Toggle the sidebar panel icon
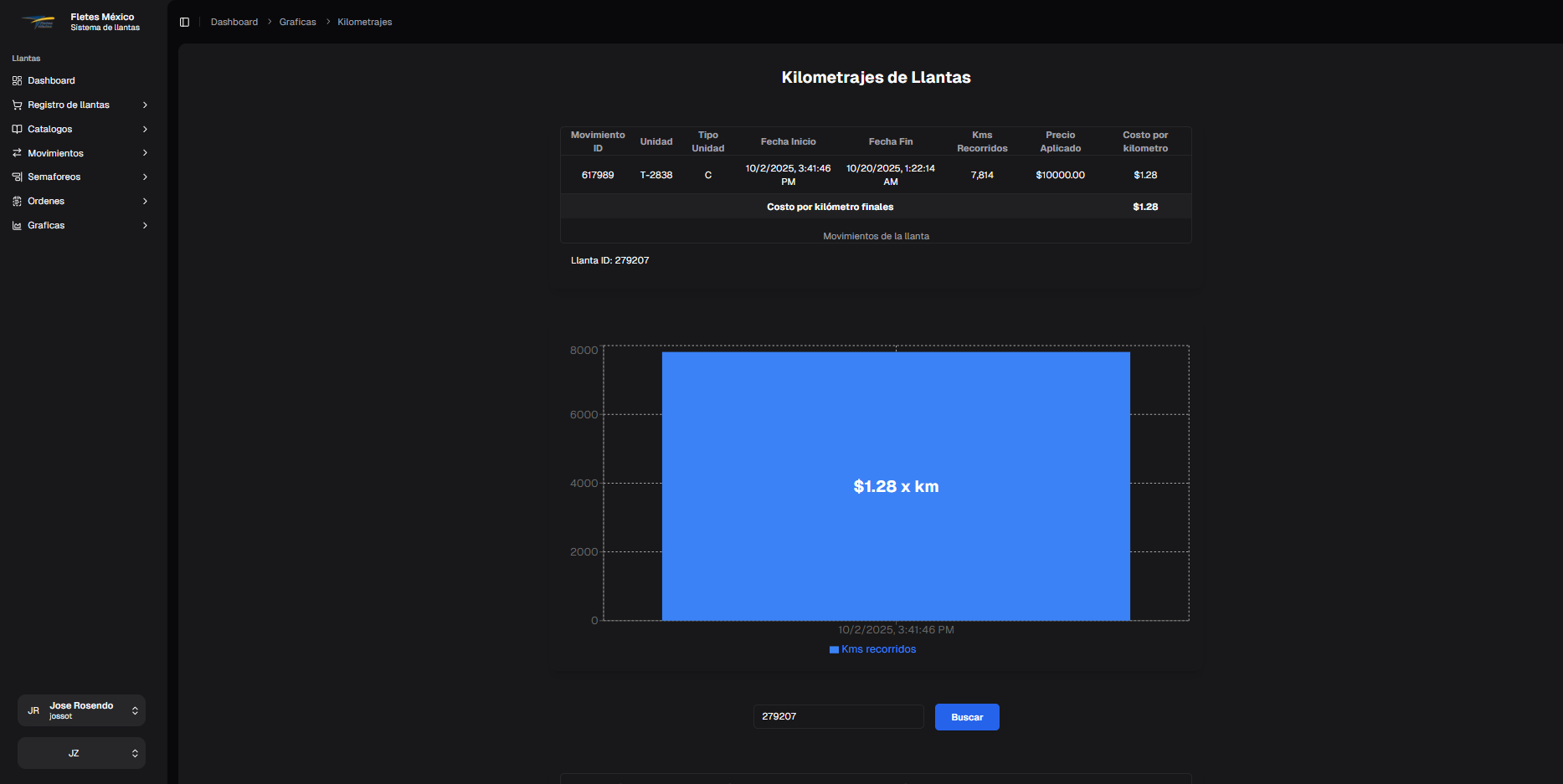The width and height of the screenshot is (1563, 784). (x=184, y=22)
